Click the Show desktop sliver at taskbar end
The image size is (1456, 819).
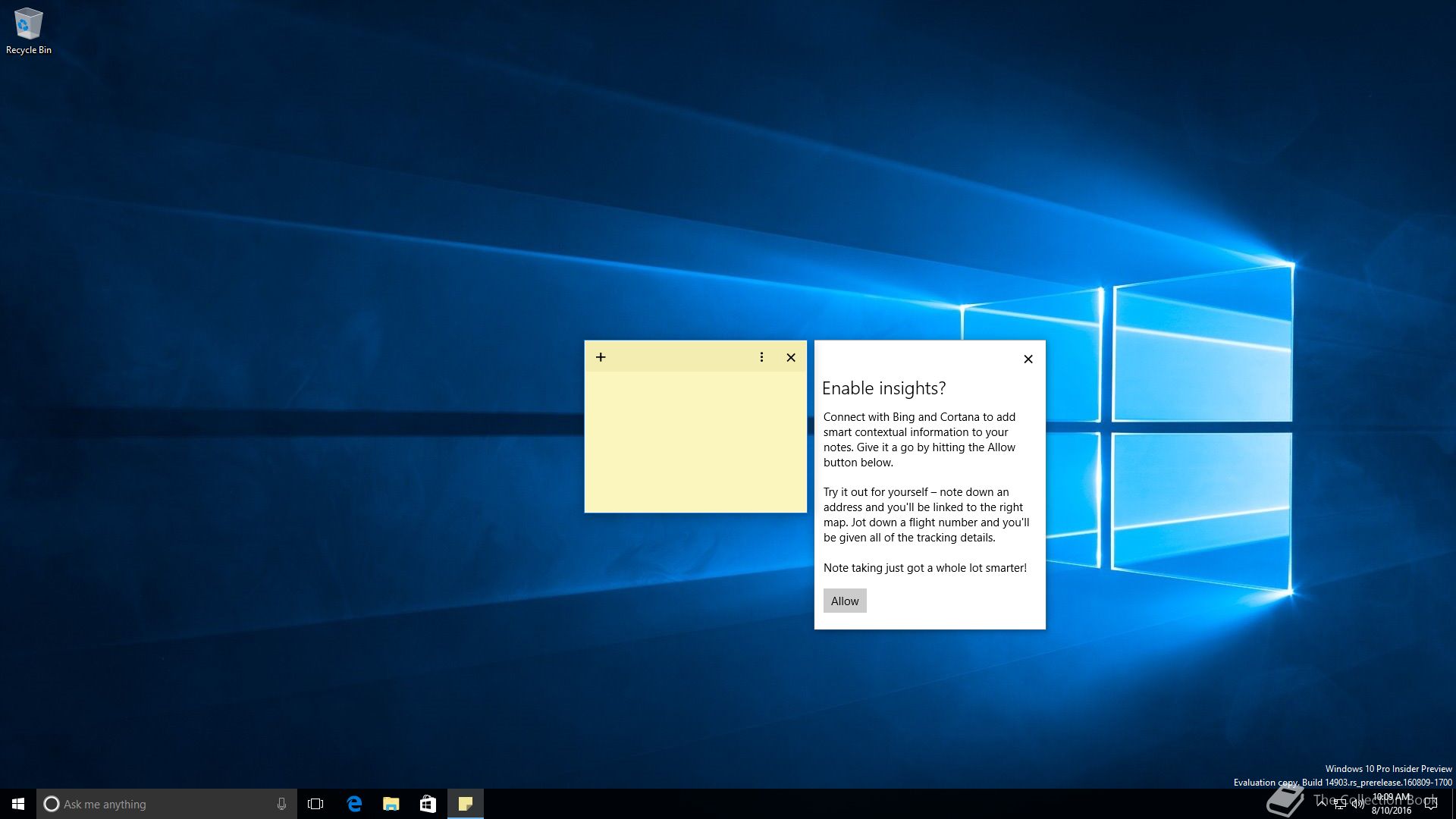click(1453, 804)
